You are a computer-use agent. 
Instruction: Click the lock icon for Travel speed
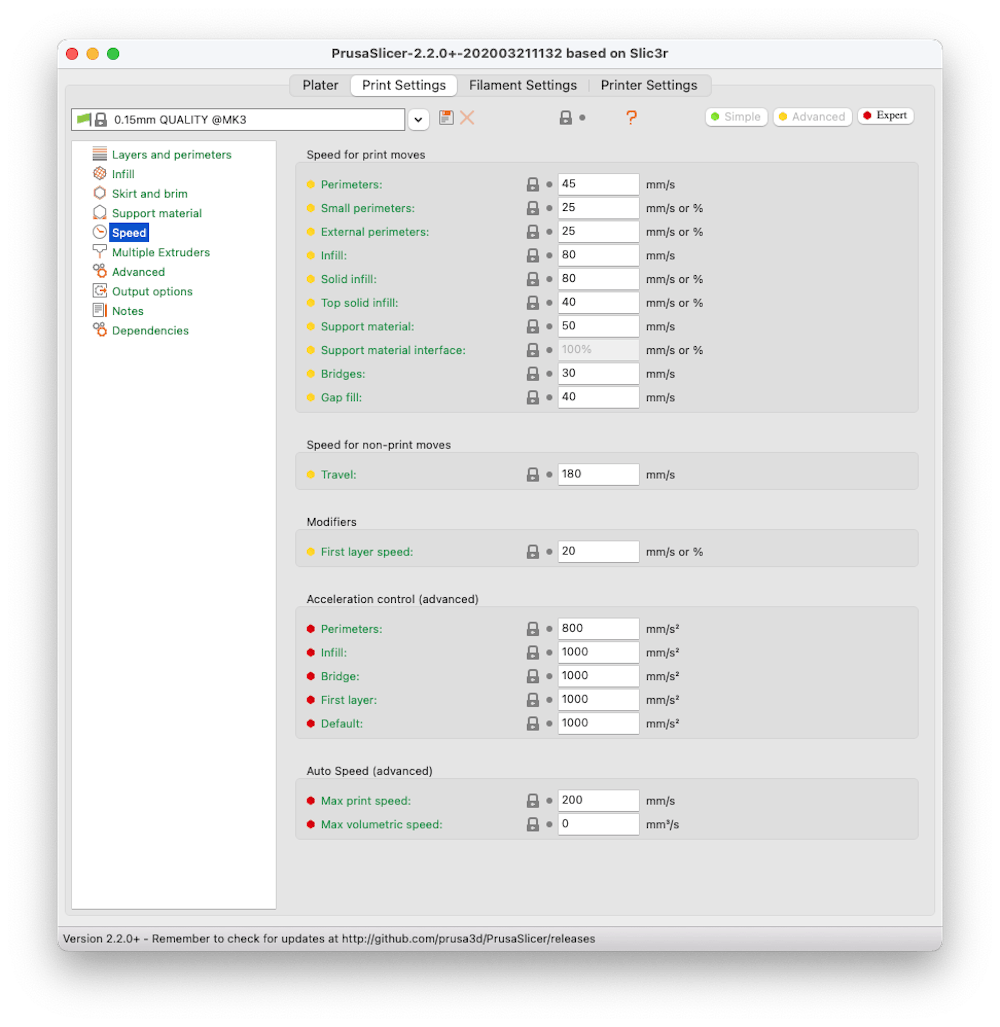click(532, 475)
